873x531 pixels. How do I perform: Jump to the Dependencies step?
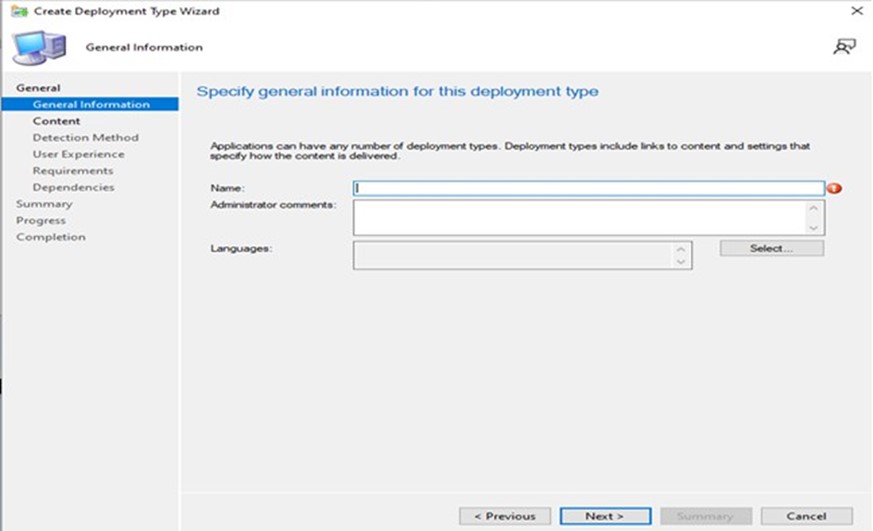coord(73,187)
